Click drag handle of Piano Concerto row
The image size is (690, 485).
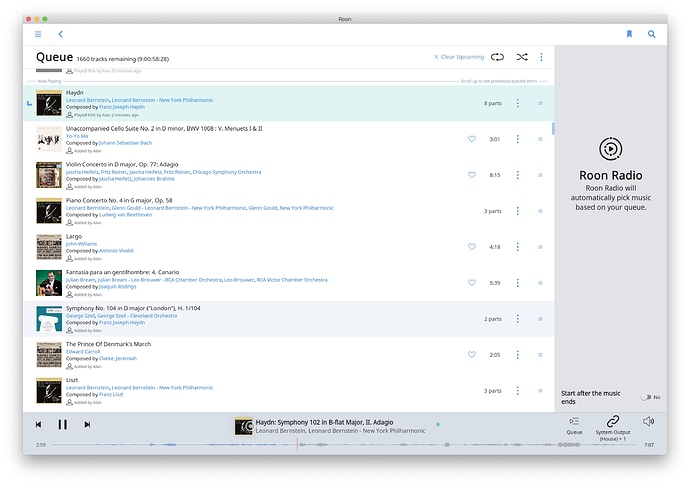(540, 211)
